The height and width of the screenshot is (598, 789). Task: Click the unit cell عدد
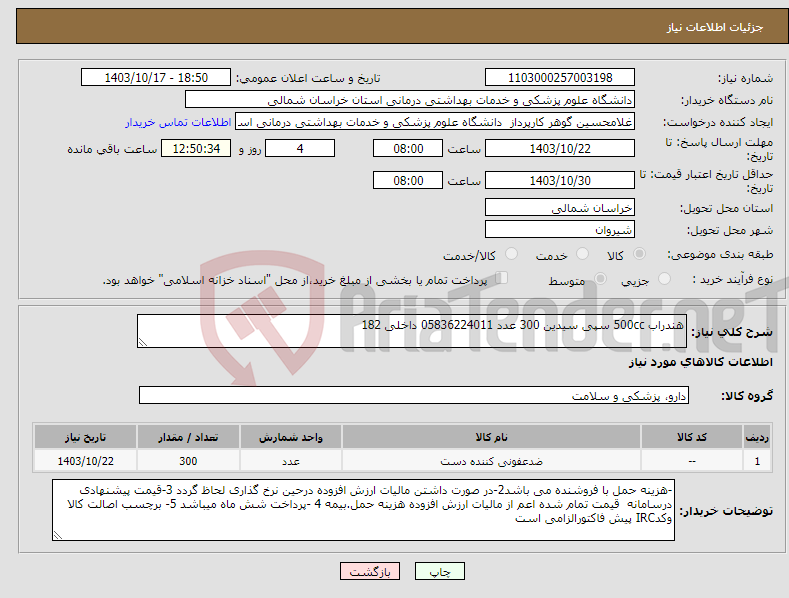click(291, 461)
